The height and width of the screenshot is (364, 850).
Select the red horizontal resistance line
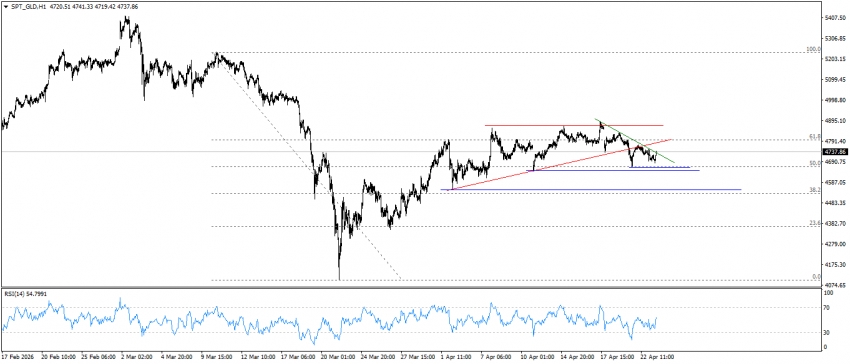[574, 125]
